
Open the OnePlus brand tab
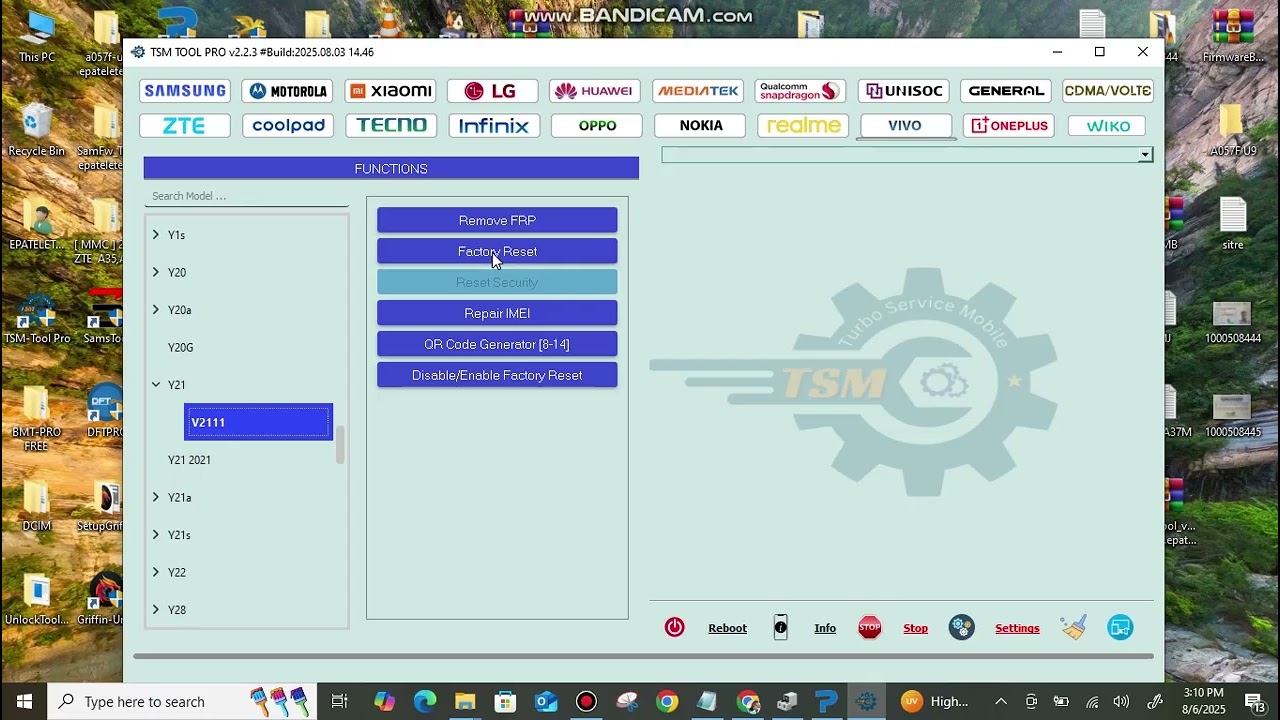(x=1009, y=126)
